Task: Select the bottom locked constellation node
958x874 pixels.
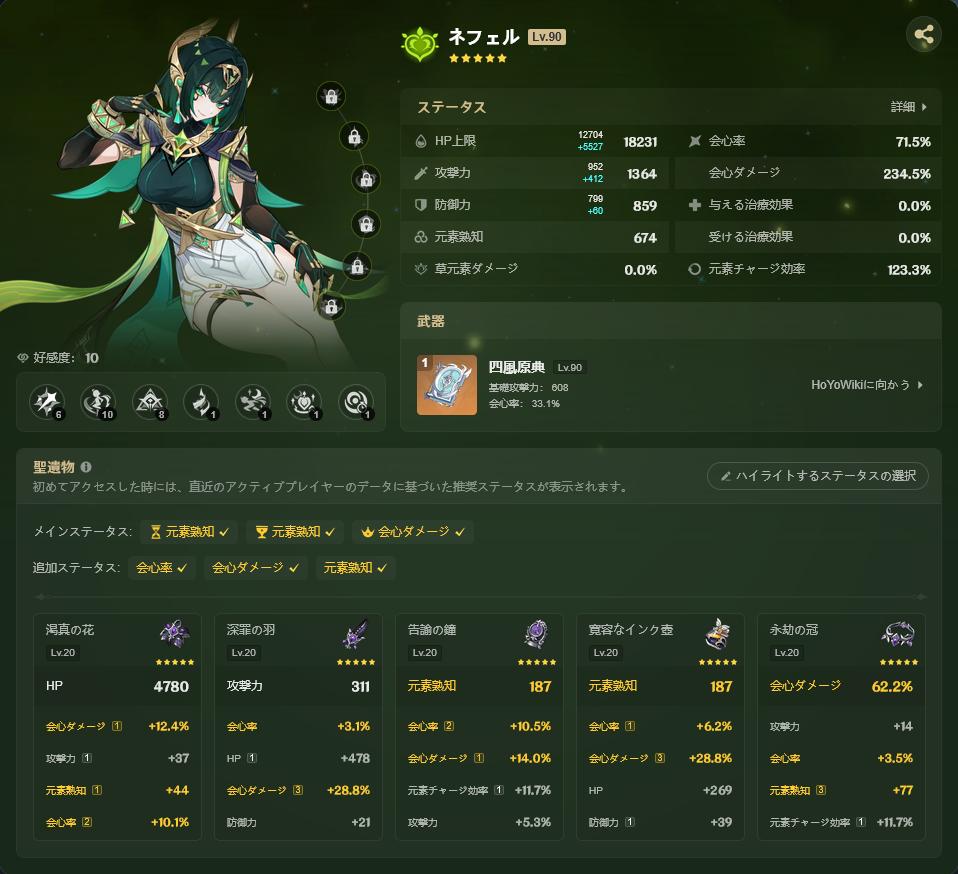Action: pos(331,307)
